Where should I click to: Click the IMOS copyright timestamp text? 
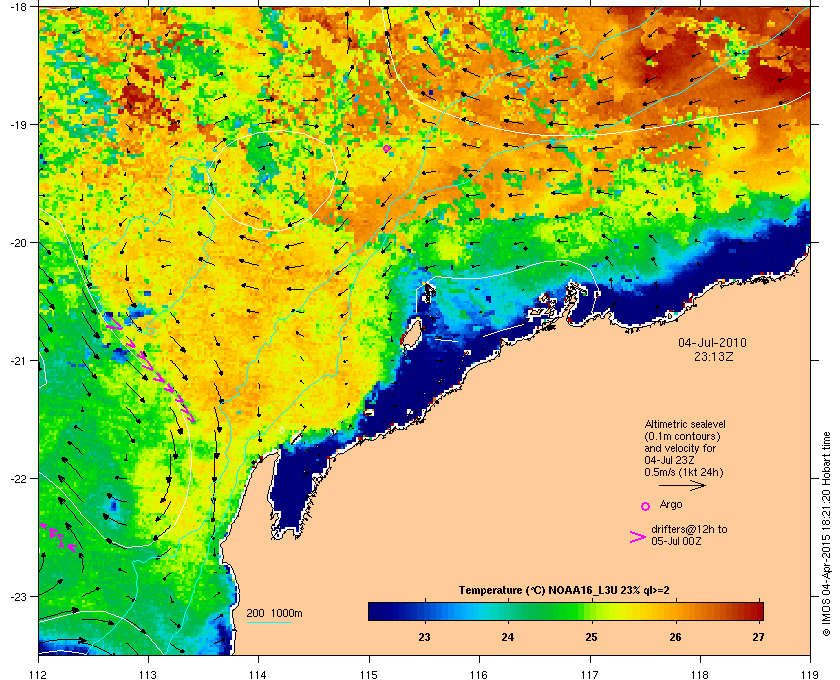pos(826,535)
